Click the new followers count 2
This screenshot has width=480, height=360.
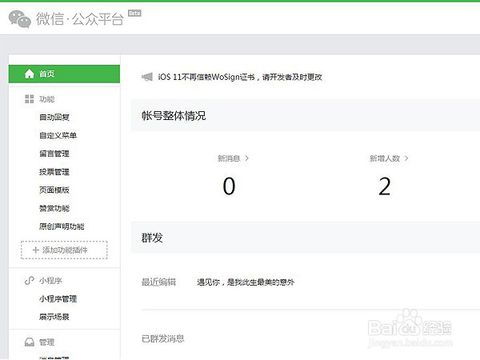[x=384, y=186]
